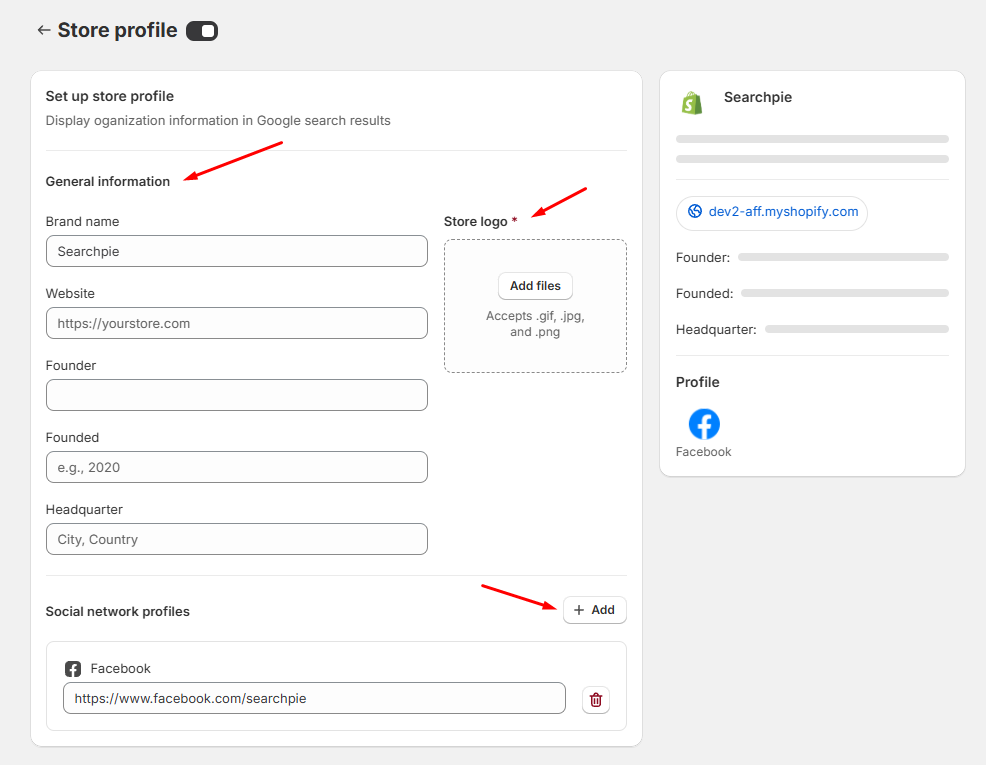This screenshot has height=765, width=986.
Task: Delete the Facebook profile with trash icon
Action: click(x=596, y=700)
